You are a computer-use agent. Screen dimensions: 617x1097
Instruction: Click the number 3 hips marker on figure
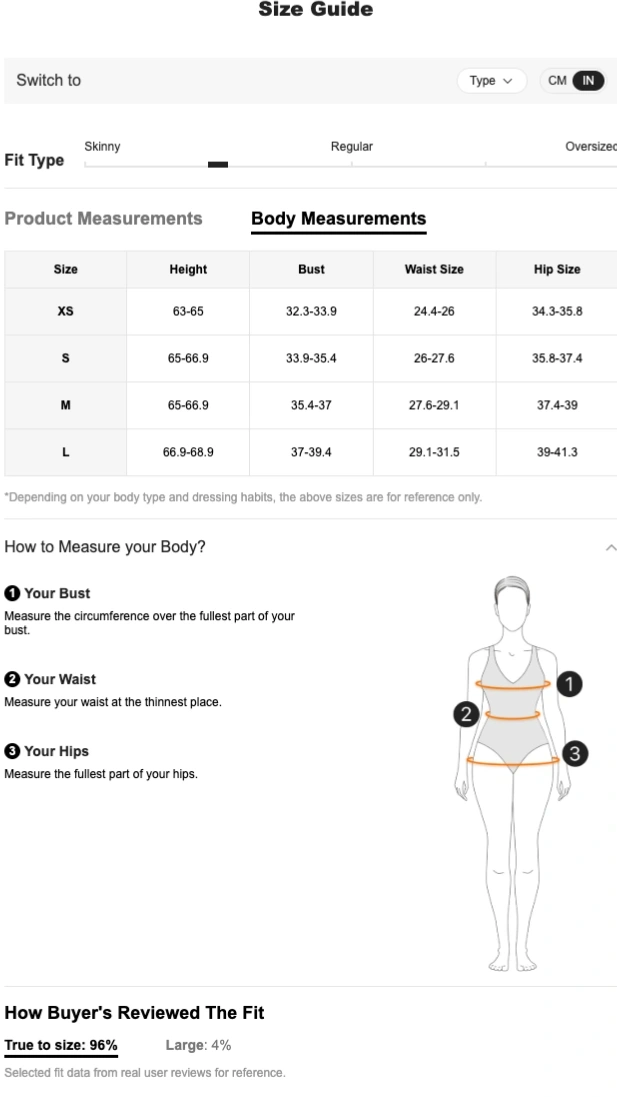click(x=575, y=754)
